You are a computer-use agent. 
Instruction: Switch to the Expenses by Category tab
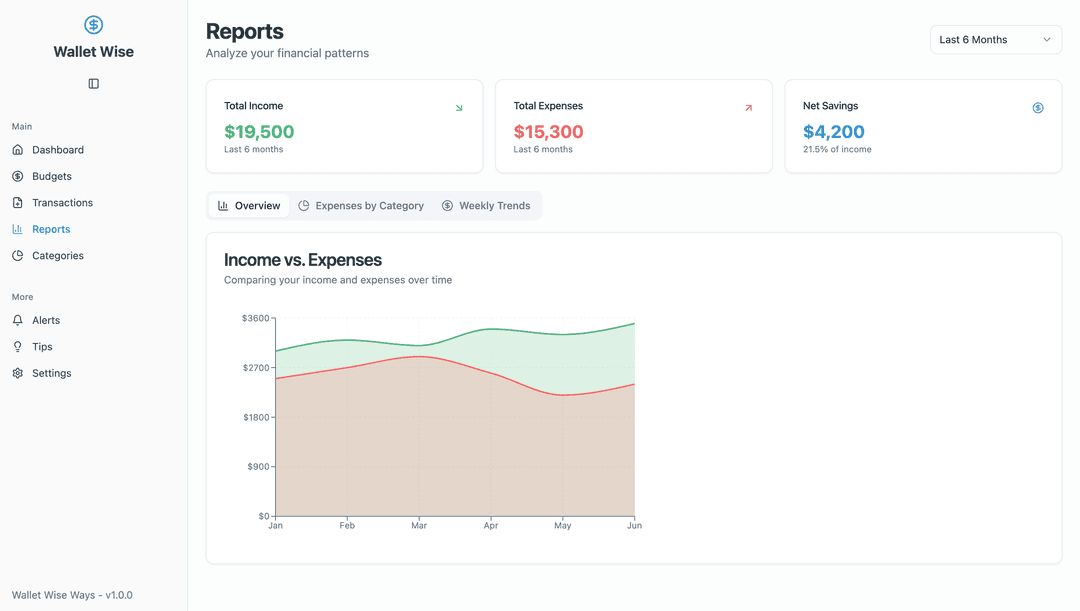click(x=361, y=205)
